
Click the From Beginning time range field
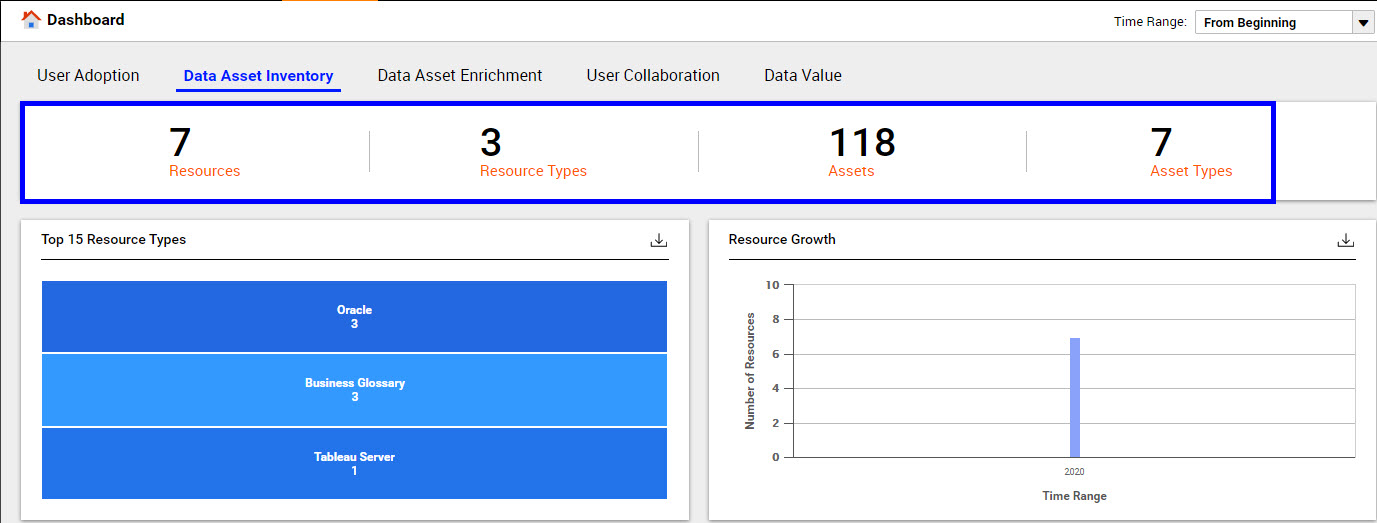pos(1273,22)
